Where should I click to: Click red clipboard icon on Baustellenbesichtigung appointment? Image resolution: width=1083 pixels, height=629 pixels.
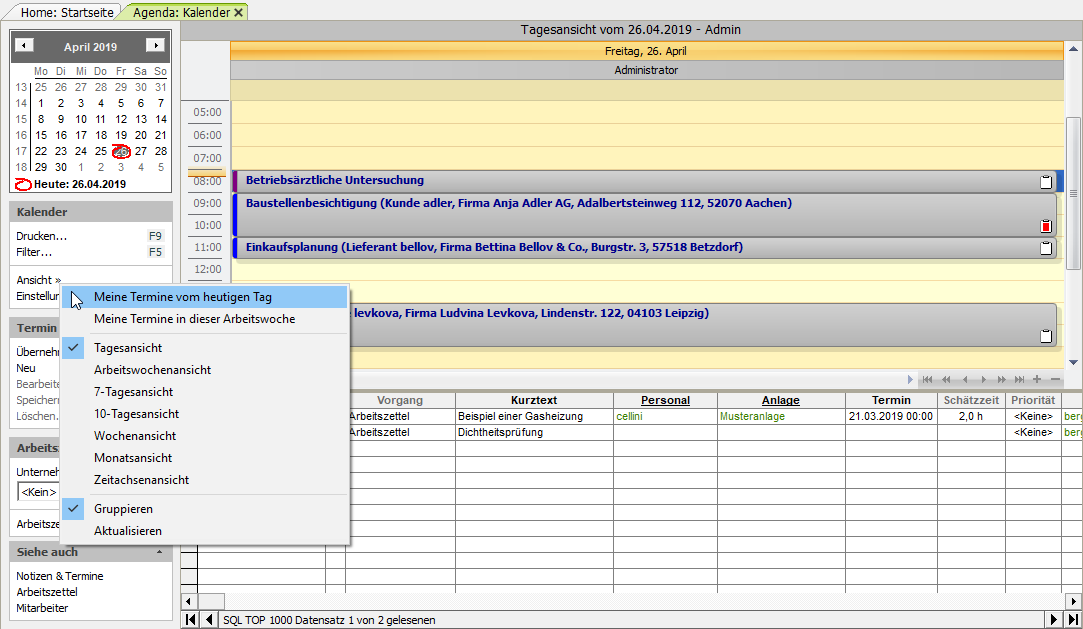coord(1046,227)
